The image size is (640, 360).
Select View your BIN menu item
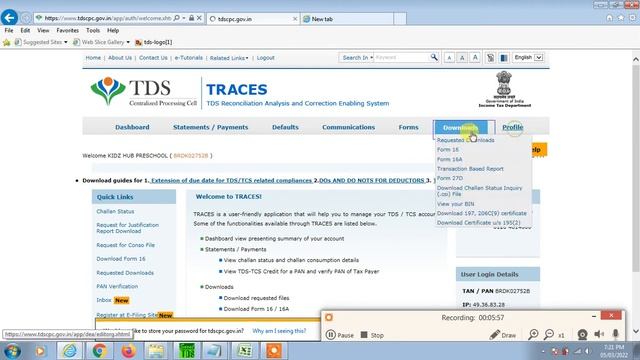[456, 204]
